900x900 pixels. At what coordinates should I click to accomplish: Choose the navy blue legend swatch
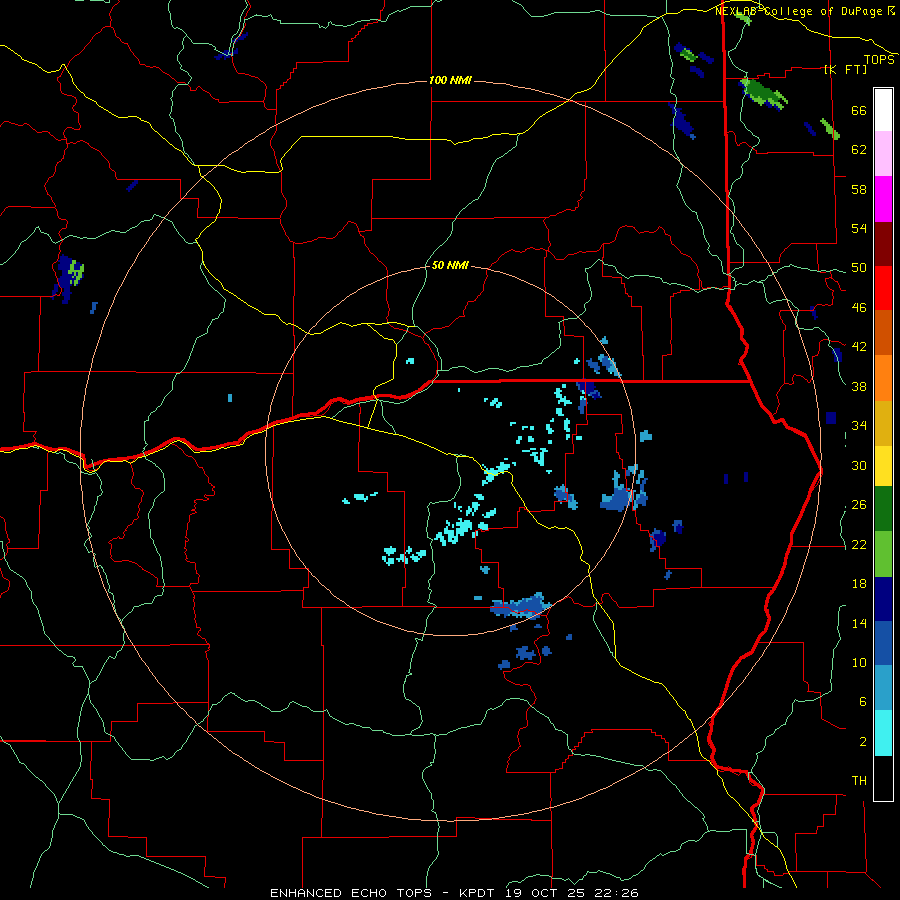(883, 599)
